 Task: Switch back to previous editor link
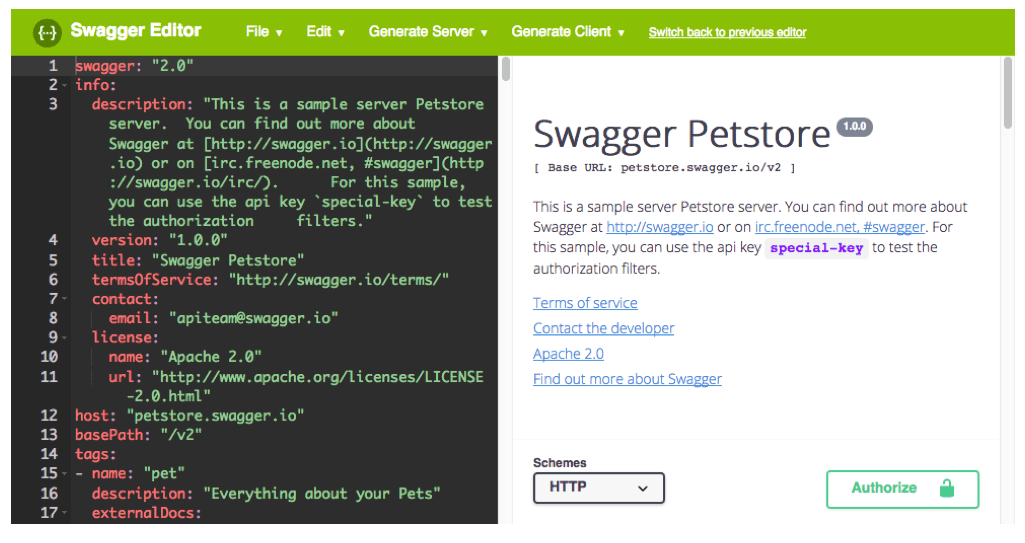pos(727,33)
